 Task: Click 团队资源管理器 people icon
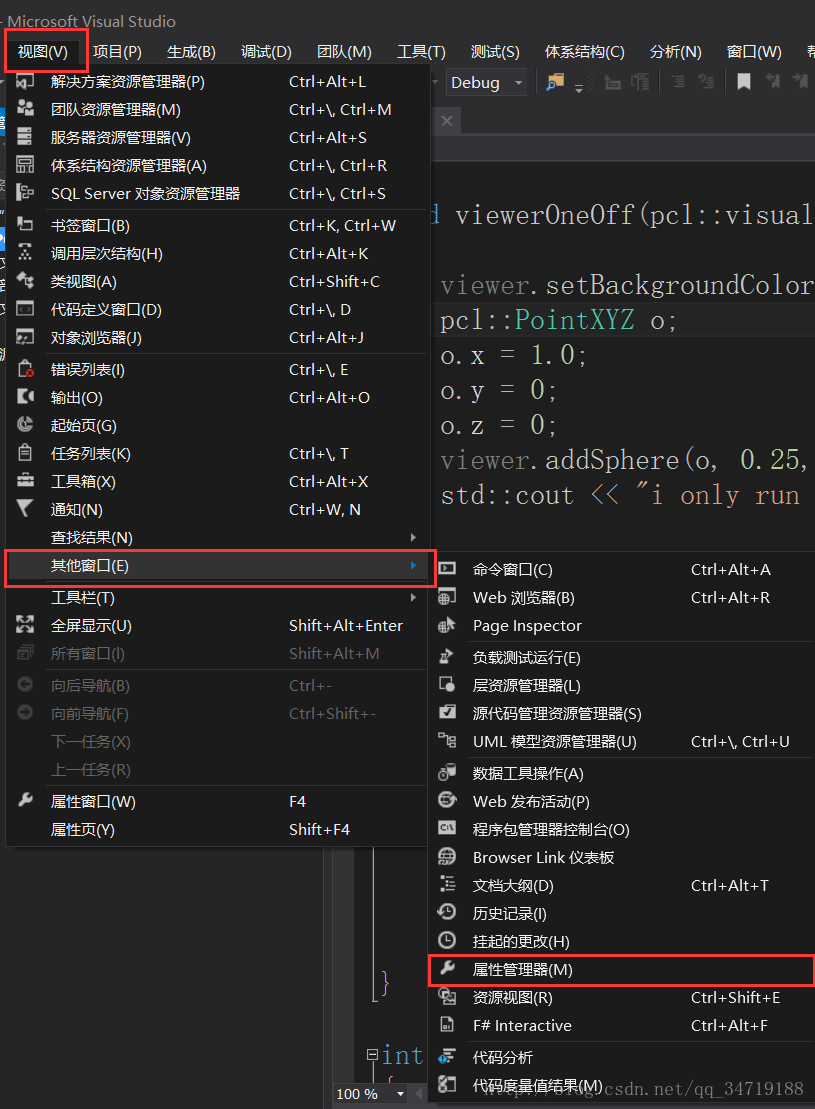(x=25, y=108)
